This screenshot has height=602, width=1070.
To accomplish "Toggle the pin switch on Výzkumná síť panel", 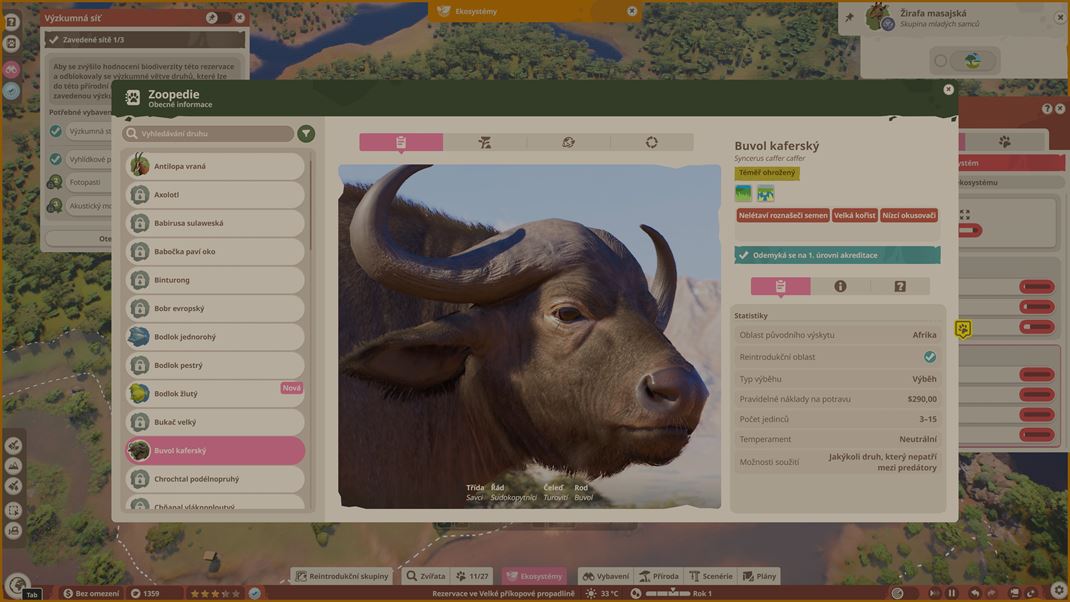I will tap(218, 18).
